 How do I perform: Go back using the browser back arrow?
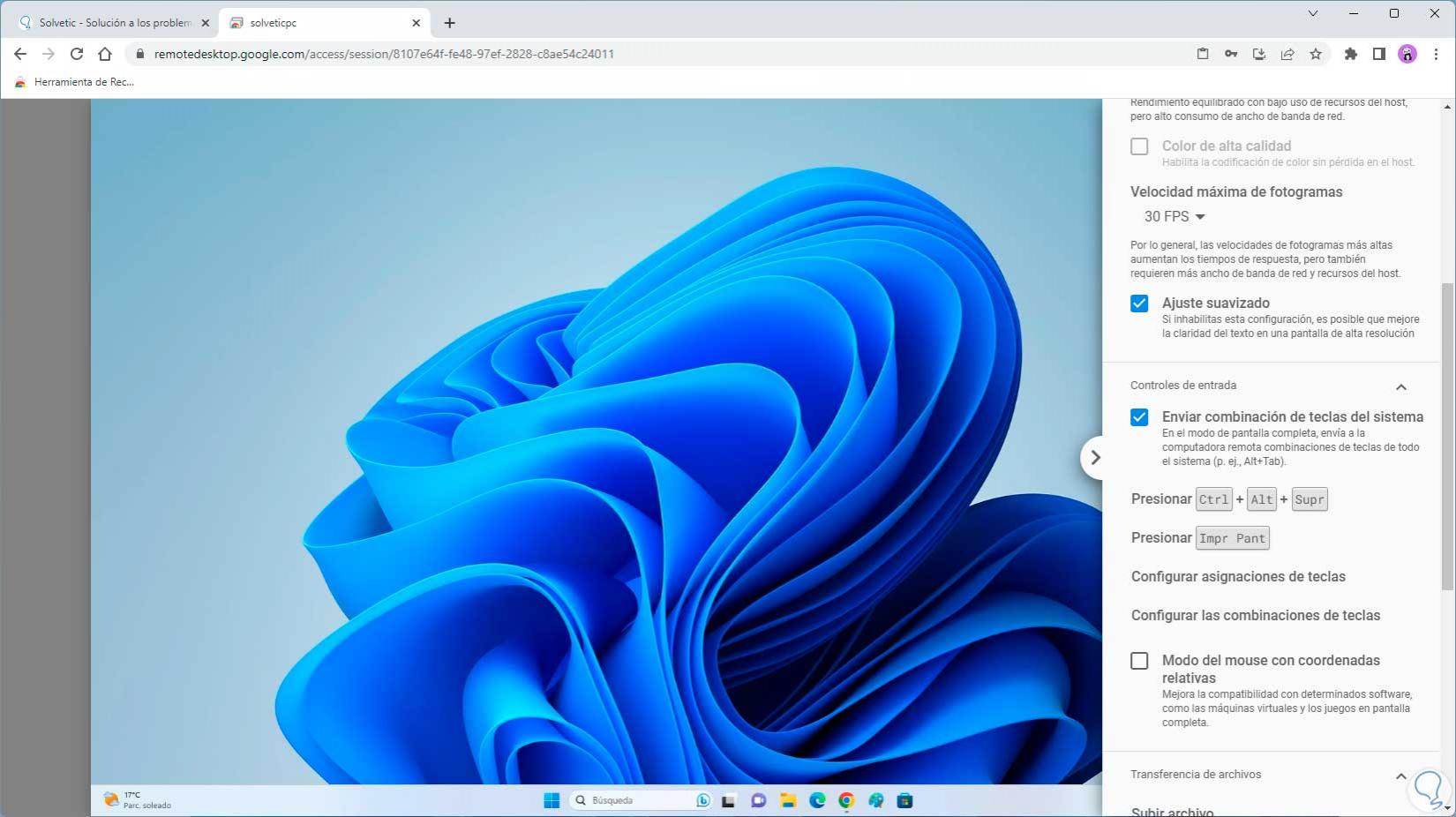point(20,54)
